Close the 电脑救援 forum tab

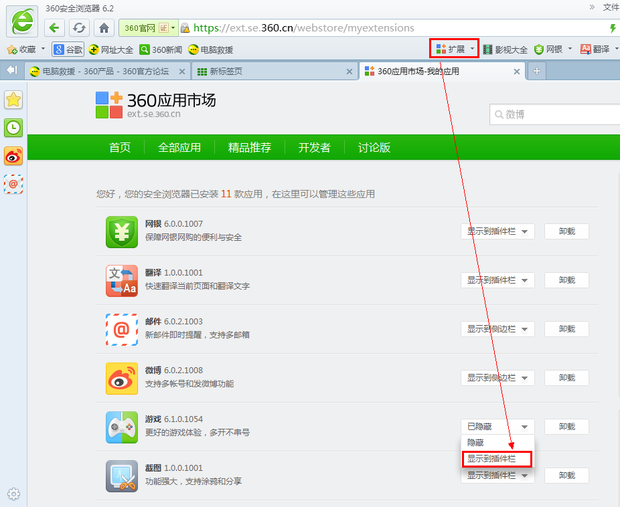[x=182, y=72]
